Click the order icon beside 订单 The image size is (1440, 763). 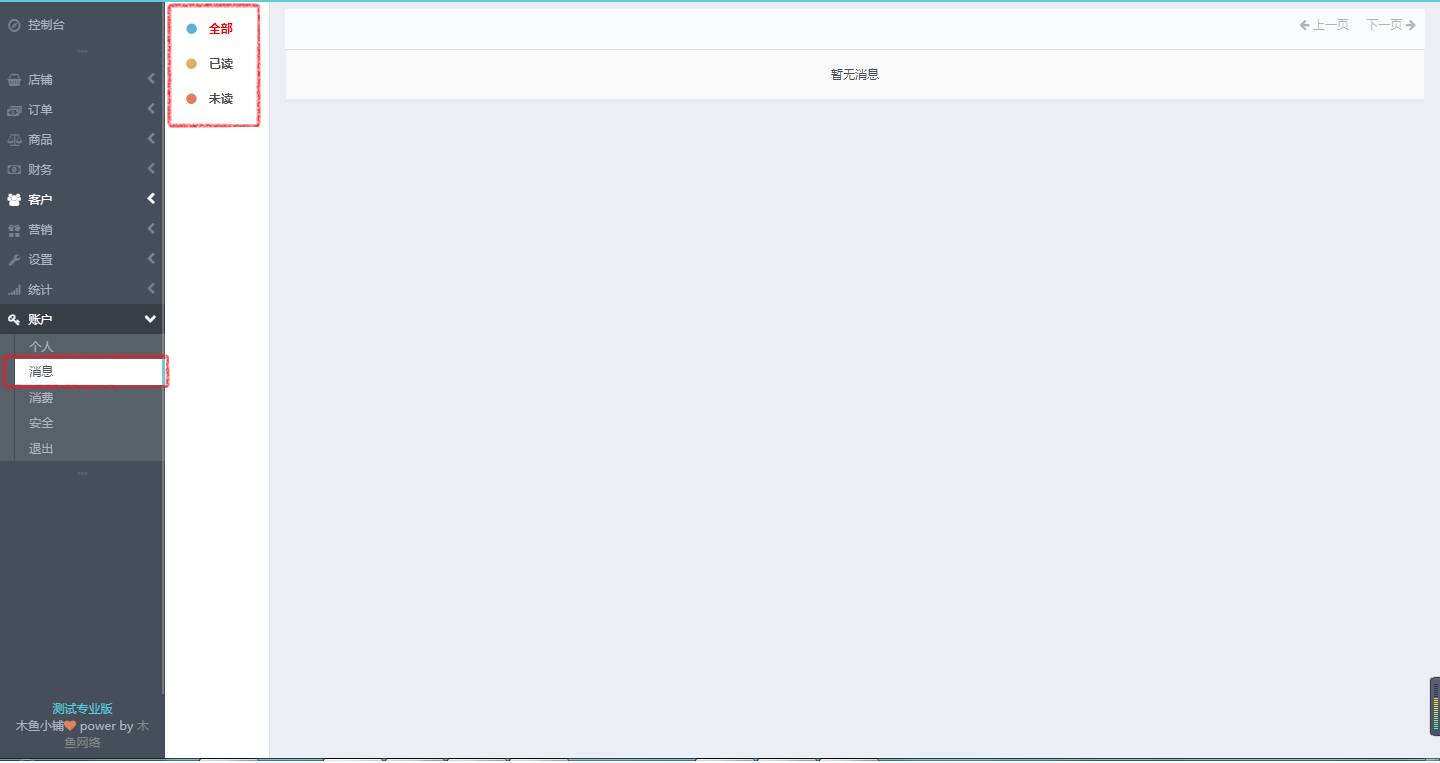(x=14, y=110)
